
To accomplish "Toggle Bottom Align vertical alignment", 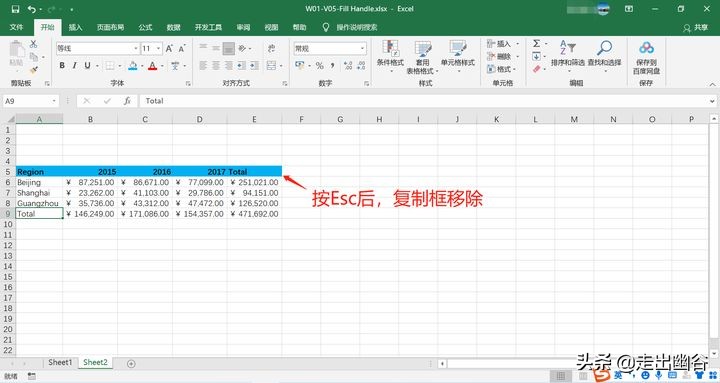I will 229,48.
